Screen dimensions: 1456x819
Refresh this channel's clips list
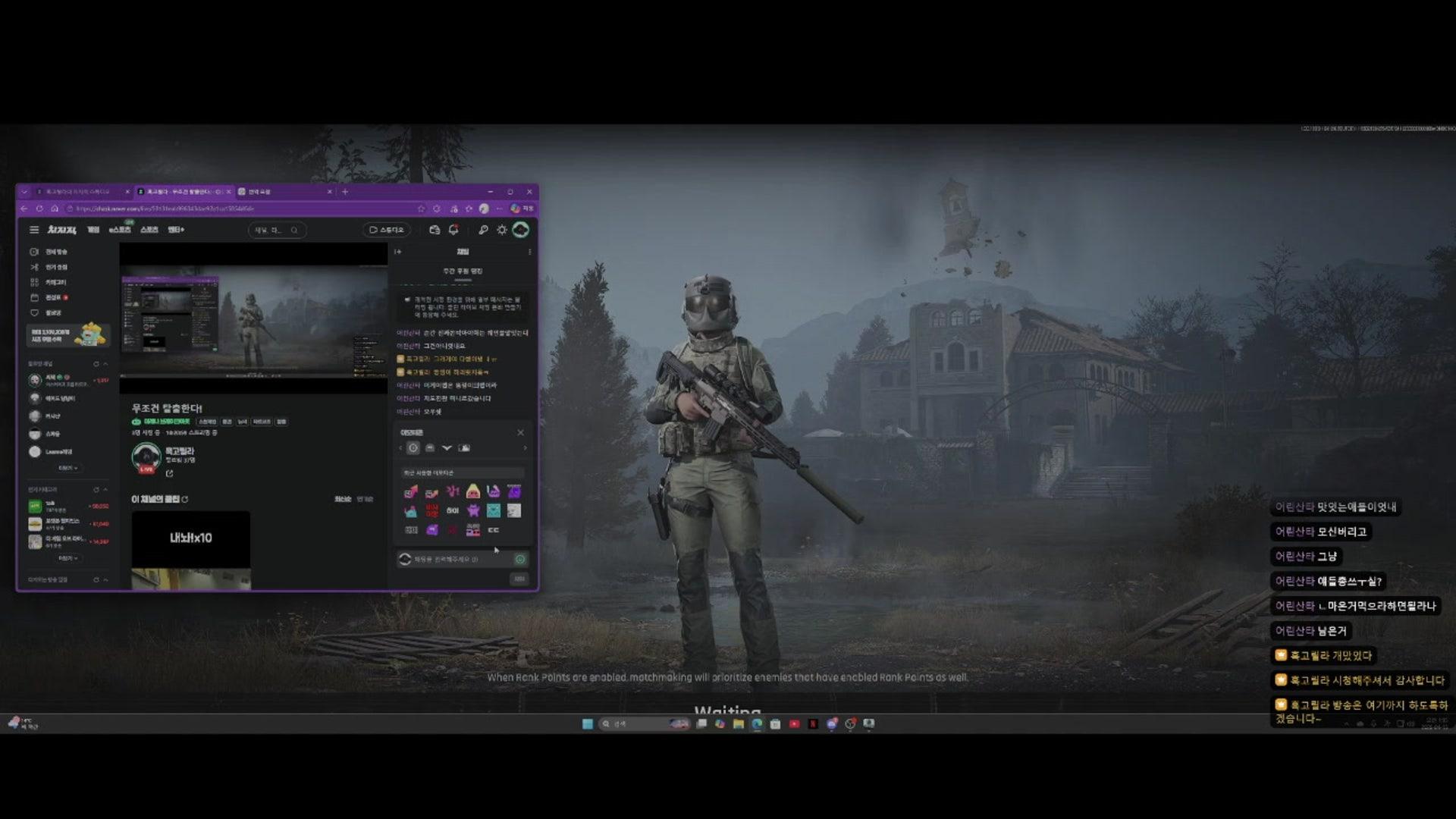[185, 499]
